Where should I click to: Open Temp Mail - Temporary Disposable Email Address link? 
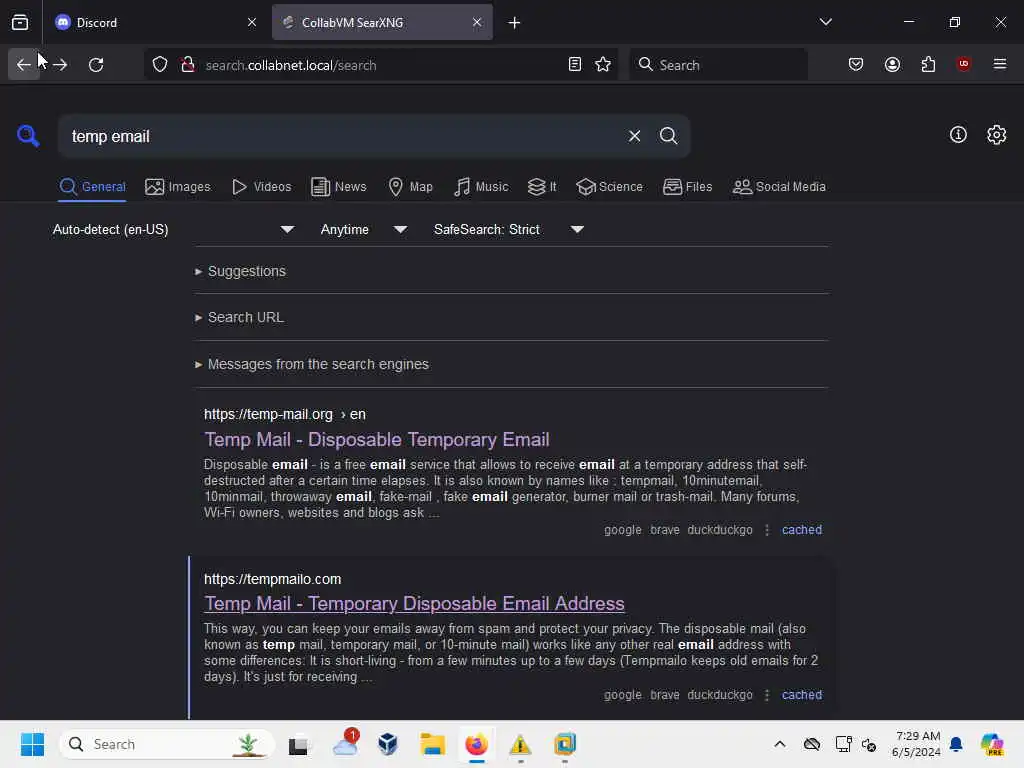pyautogui.click(x=414, y=603)
